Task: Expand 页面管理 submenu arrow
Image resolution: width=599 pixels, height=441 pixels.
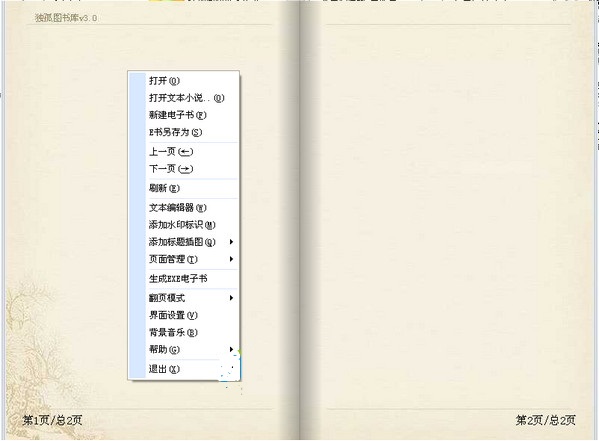Action: coord(231,259)
